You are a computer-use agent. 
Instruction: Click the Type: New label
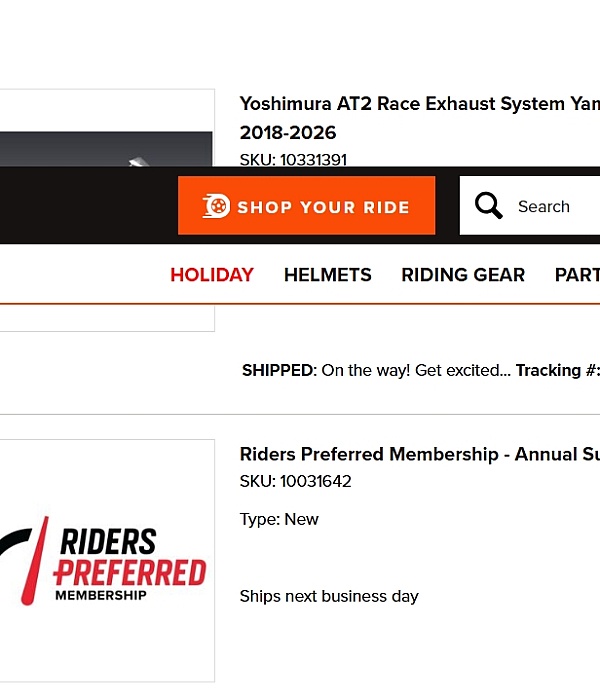pos(279,519)
